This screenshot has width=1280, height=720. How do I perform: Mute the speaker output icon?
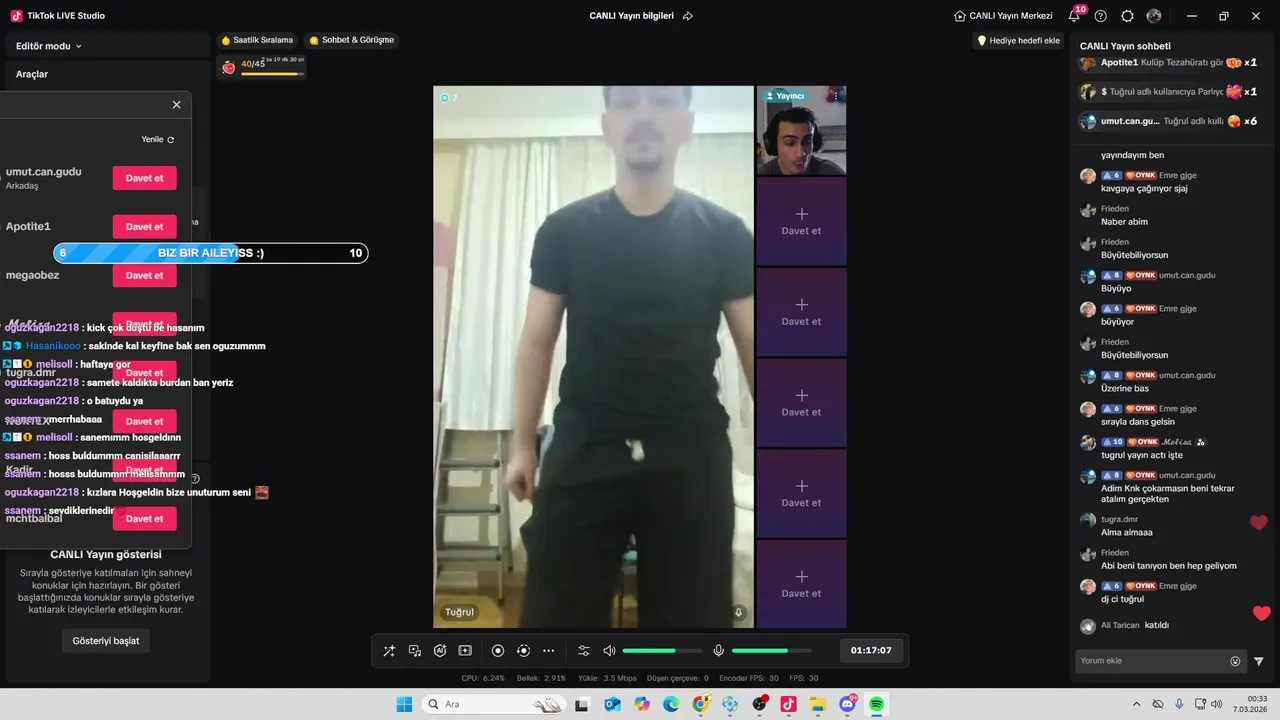click(609, 650)
